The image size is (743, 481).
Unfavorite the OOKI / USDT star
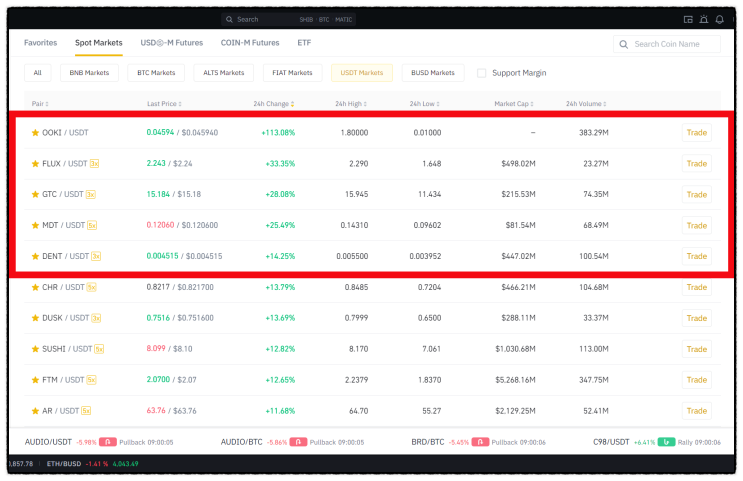[35, 133]
